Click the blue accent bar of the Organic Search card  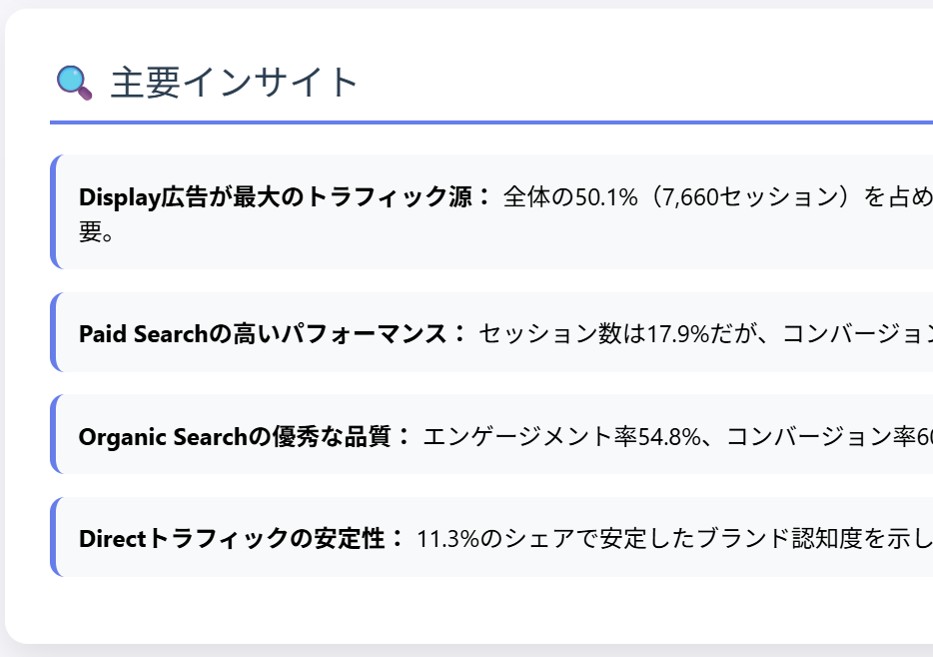pos(54,434)
